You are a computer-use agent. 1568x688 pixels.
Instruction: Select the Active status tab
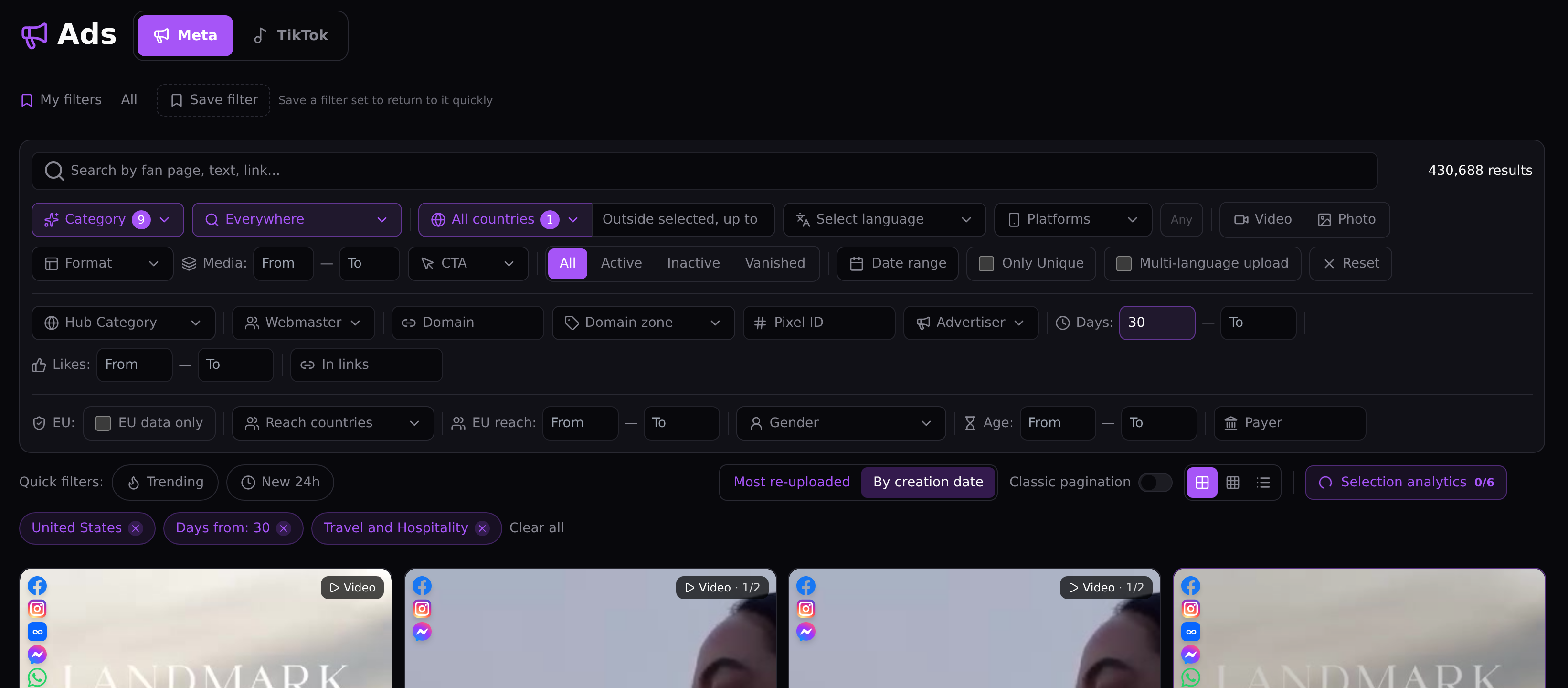pos(621,264)
